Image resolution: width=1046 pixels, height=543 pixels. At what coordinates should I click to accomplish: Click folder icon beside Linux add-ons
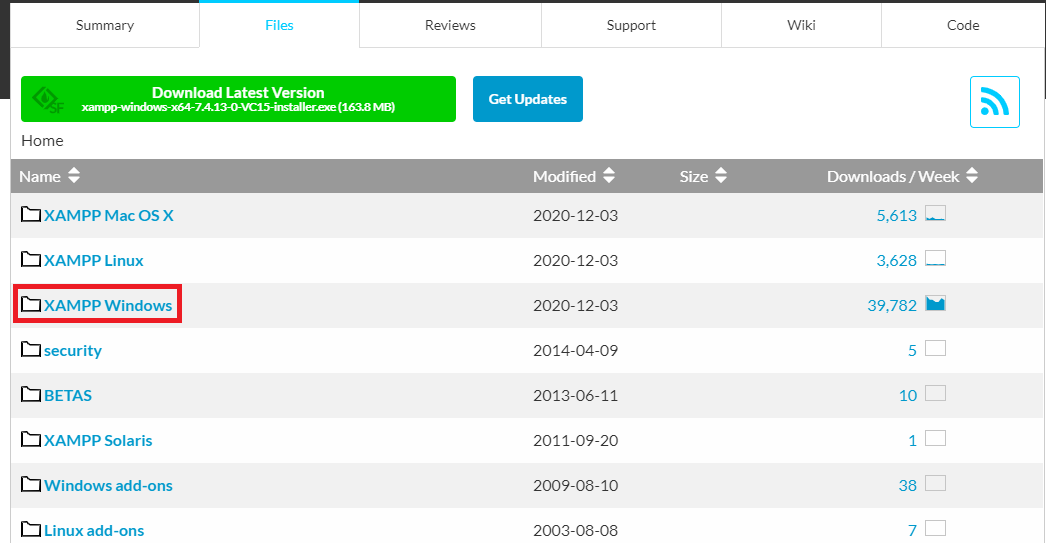click(31, 529)
